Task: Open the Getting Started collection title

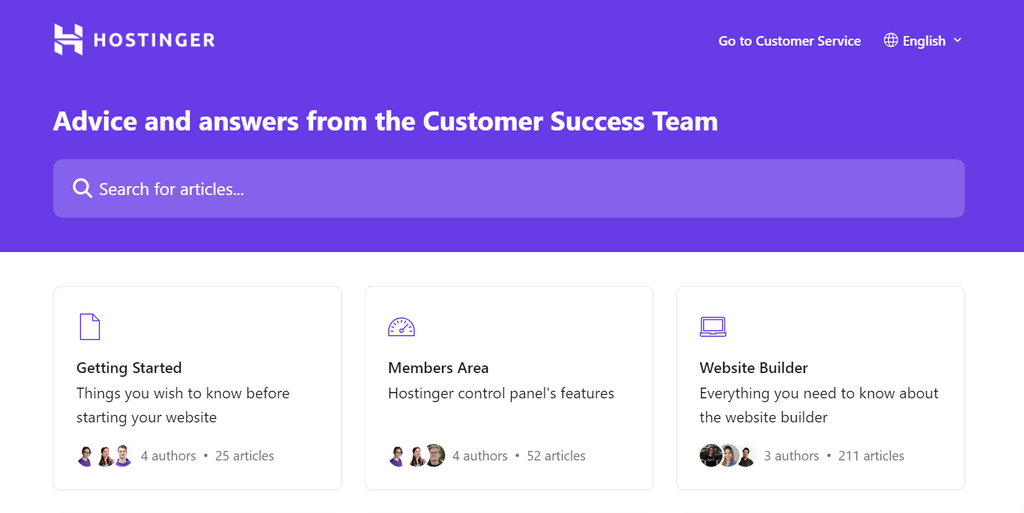Action: 129,368
